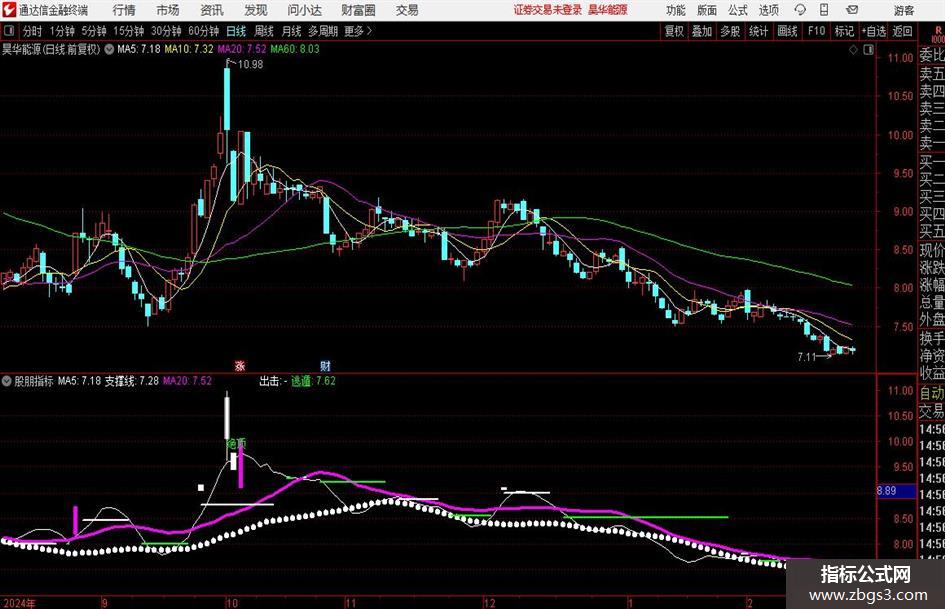Open the 多周期 multi-period view
The width and height of the screenshot is (945, 609).
(323, 31)
